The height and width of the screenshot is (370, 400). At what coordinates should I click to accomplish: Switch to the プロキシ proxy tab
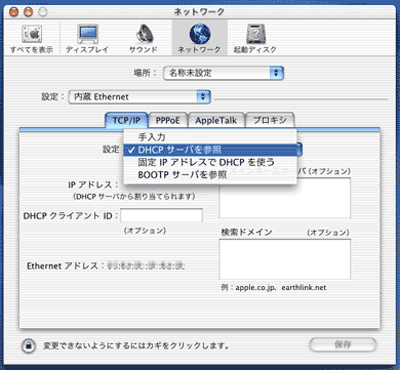coord(270,120)
